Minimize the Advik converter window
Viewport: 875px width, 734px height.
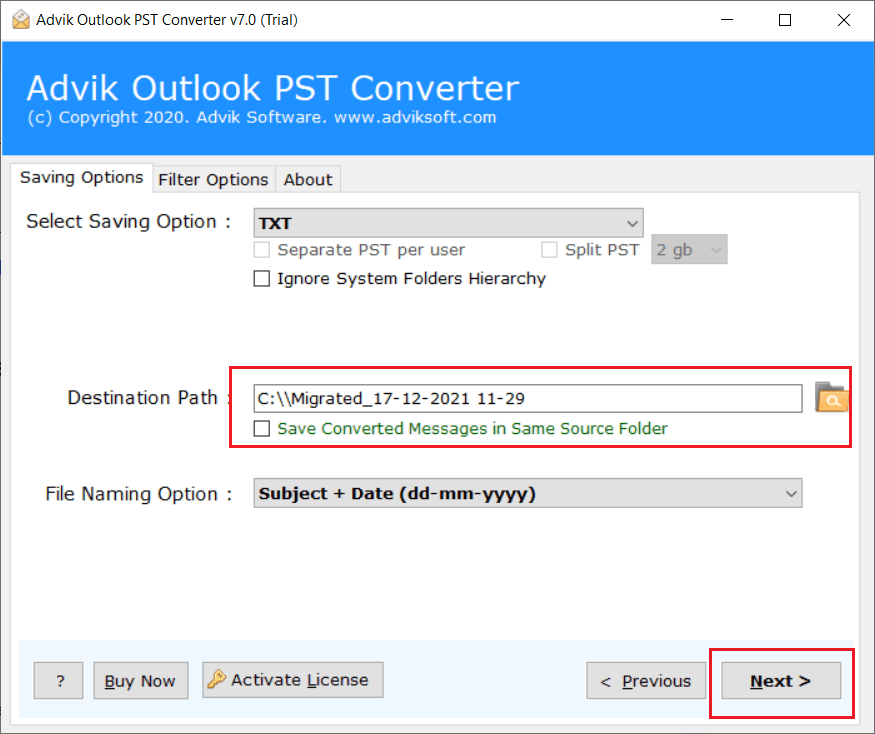(727, 20)
